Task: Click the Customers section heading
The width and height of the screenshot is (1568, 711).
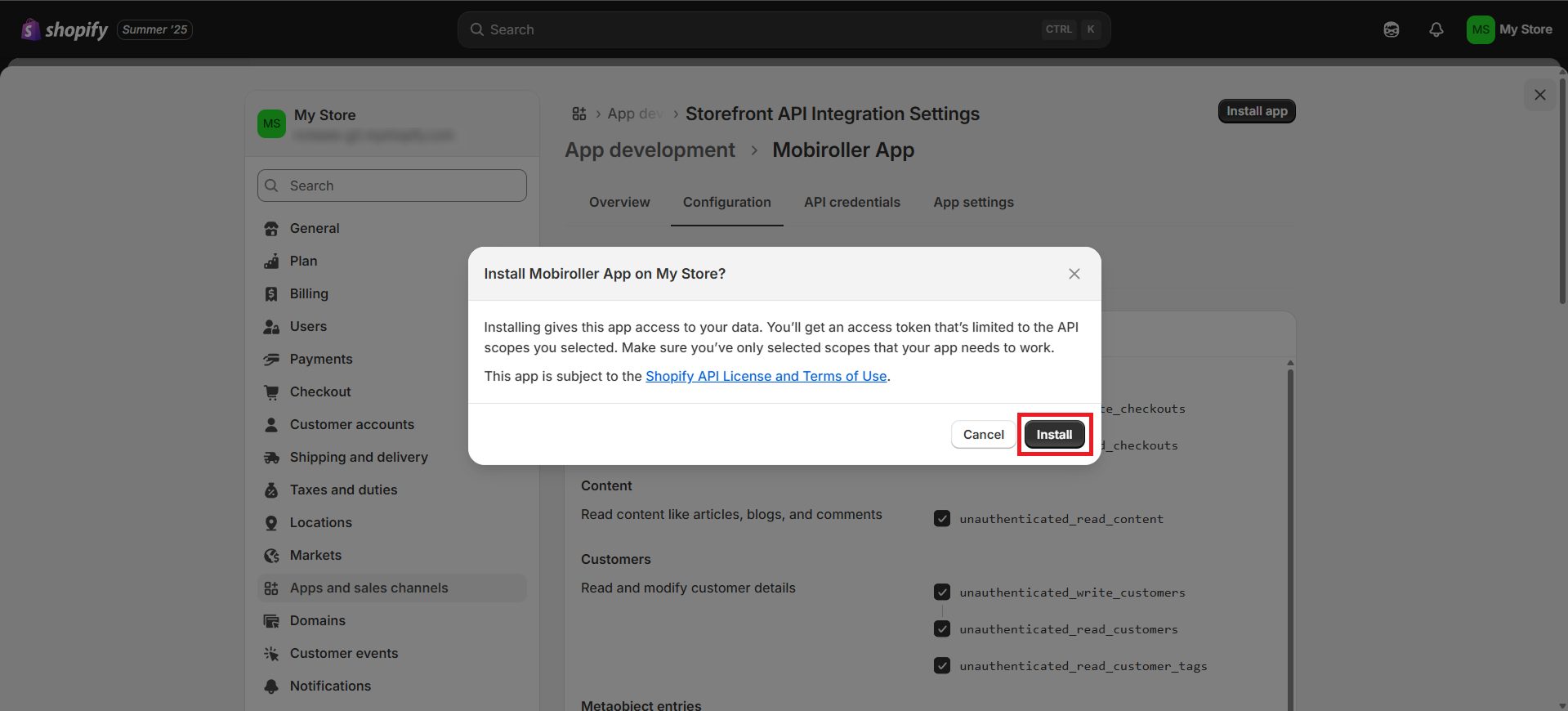Action: (x=616, y=560)
